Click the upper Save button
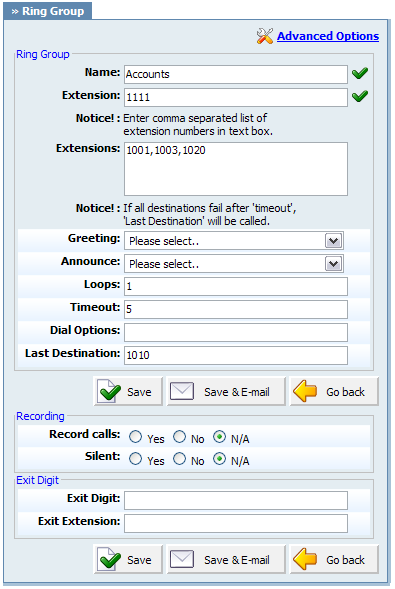 coord(128,391)
